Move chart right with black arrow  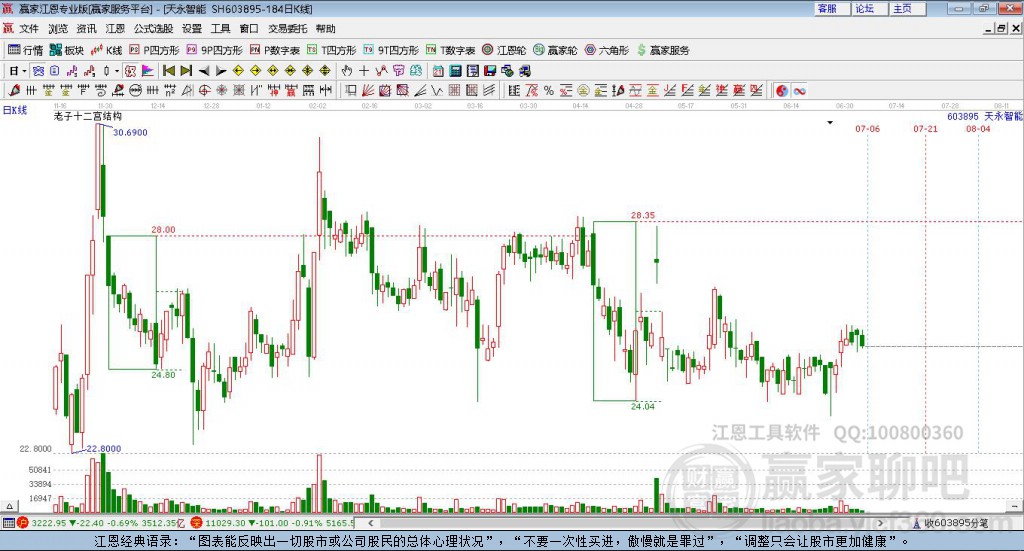coord(221,71)
